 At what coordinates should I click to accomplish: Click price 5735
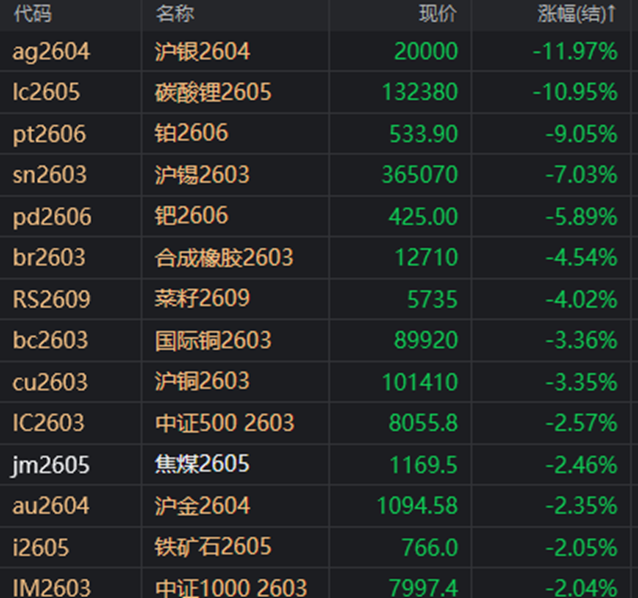tap(433, 299)
